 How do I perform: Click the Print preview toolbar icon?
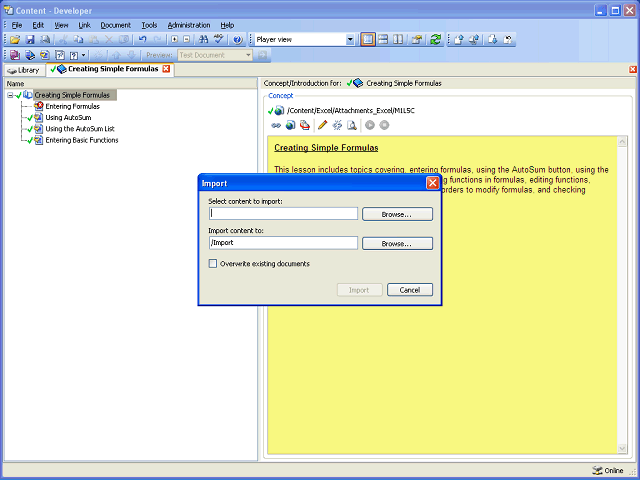point(45,40)
